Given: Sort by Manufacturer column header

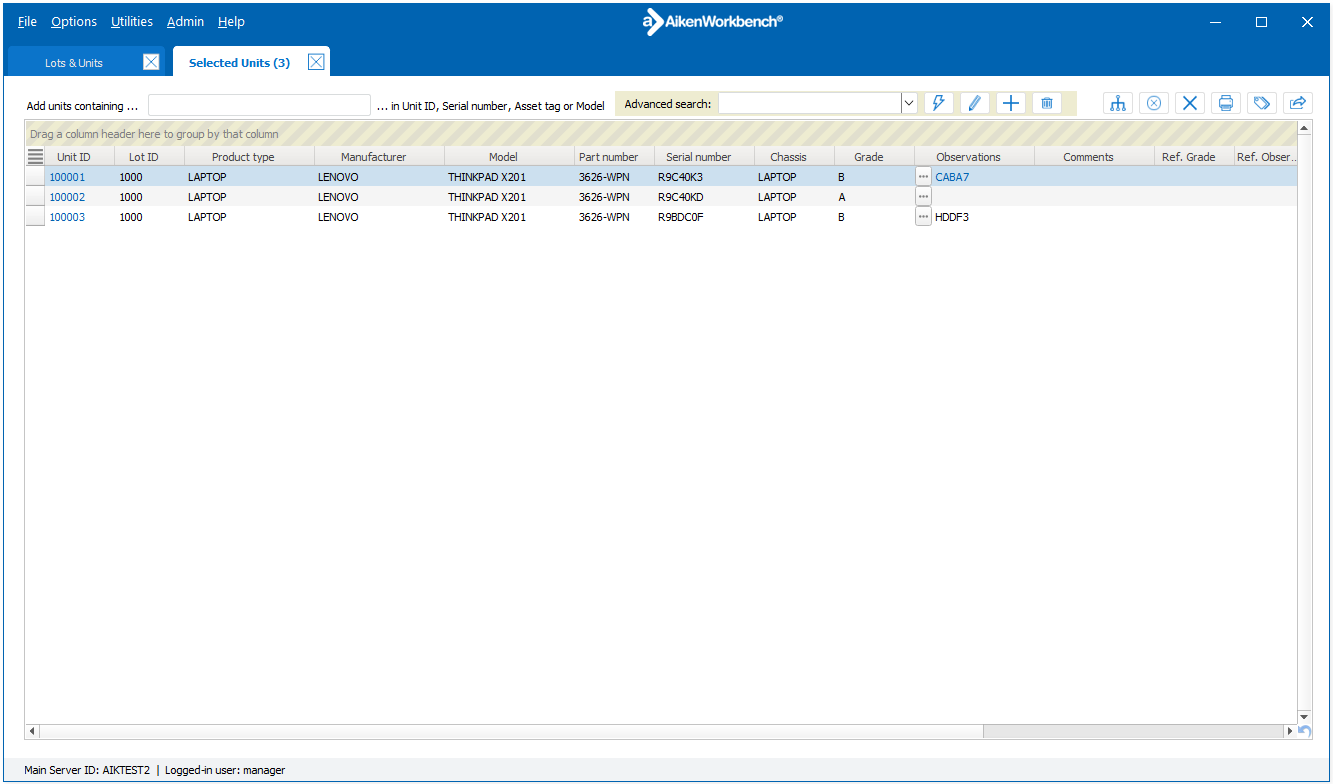Looking at the screenshot, I should click(x=379, y=157).
